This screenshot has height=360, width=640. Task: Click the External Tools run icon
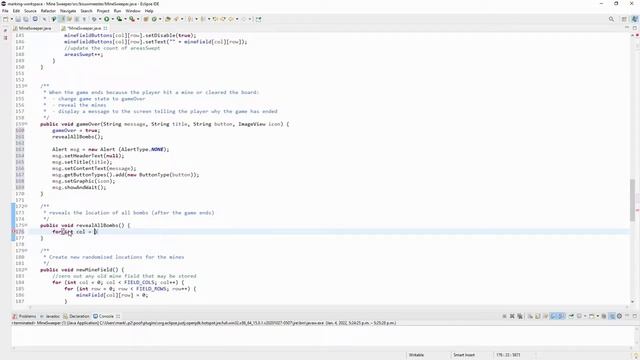(x=132, y=19)
